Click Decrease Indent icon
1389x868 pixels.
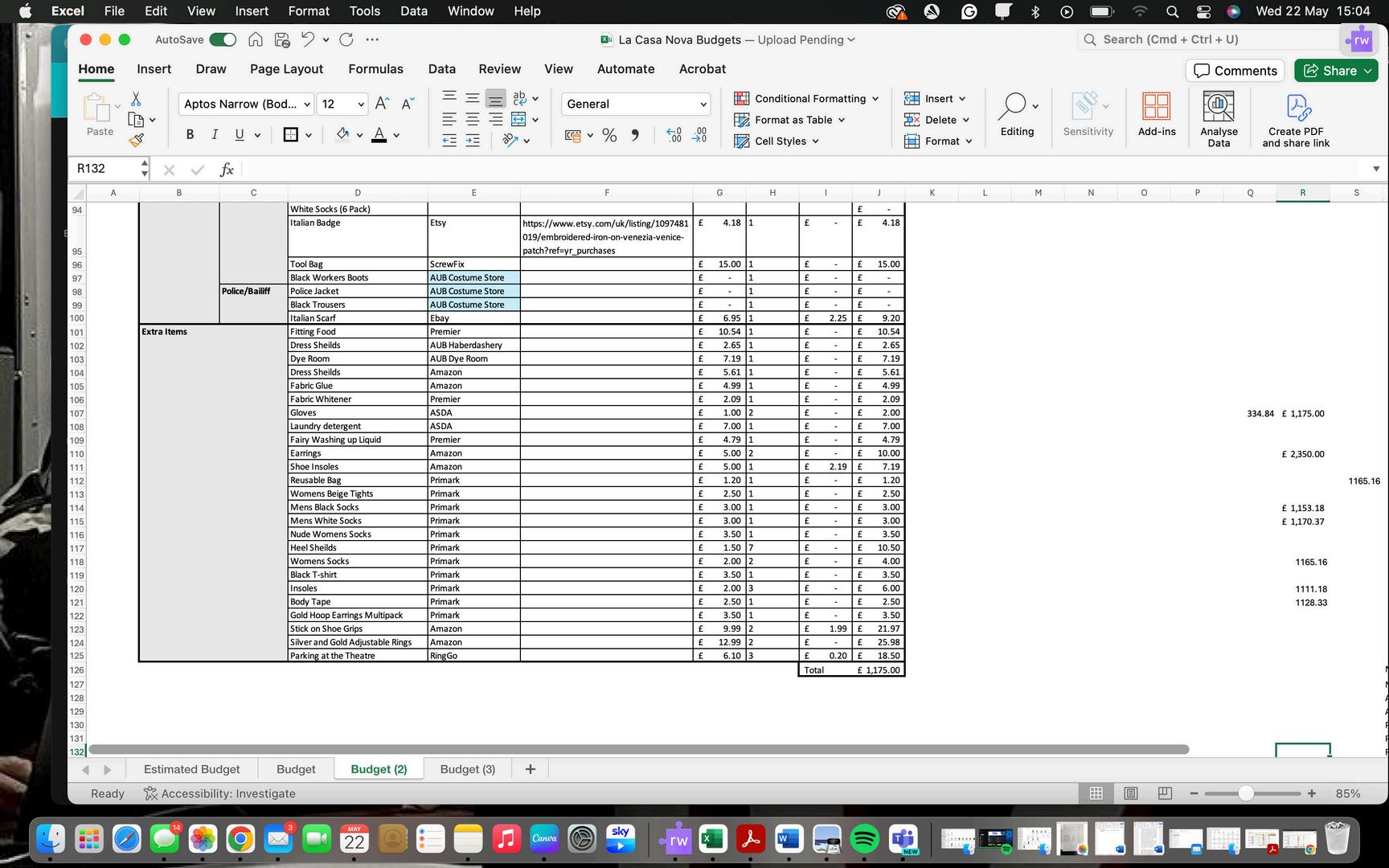(x=449, y=141)
